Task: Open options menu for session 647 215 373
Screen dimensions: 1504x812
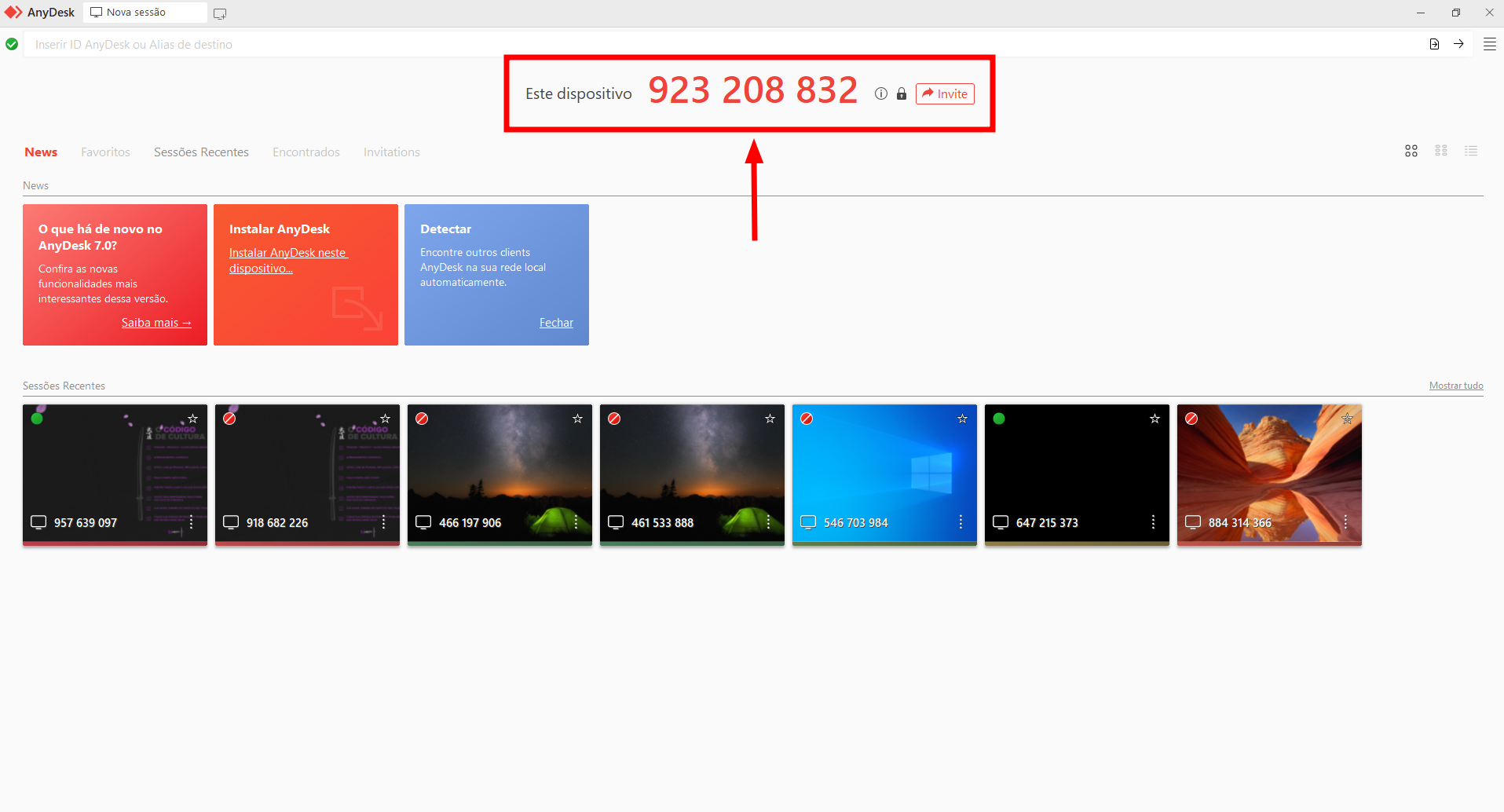Action: pos(1153,522)
